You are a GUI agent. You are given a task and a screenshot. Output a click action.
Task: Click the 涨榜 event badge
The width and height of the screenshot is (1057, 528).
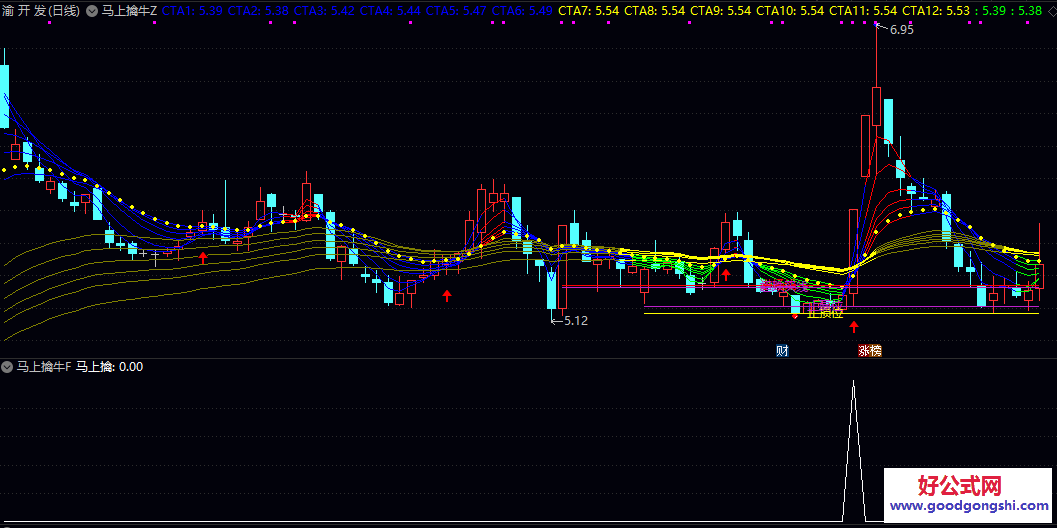(x=869, y=350)
